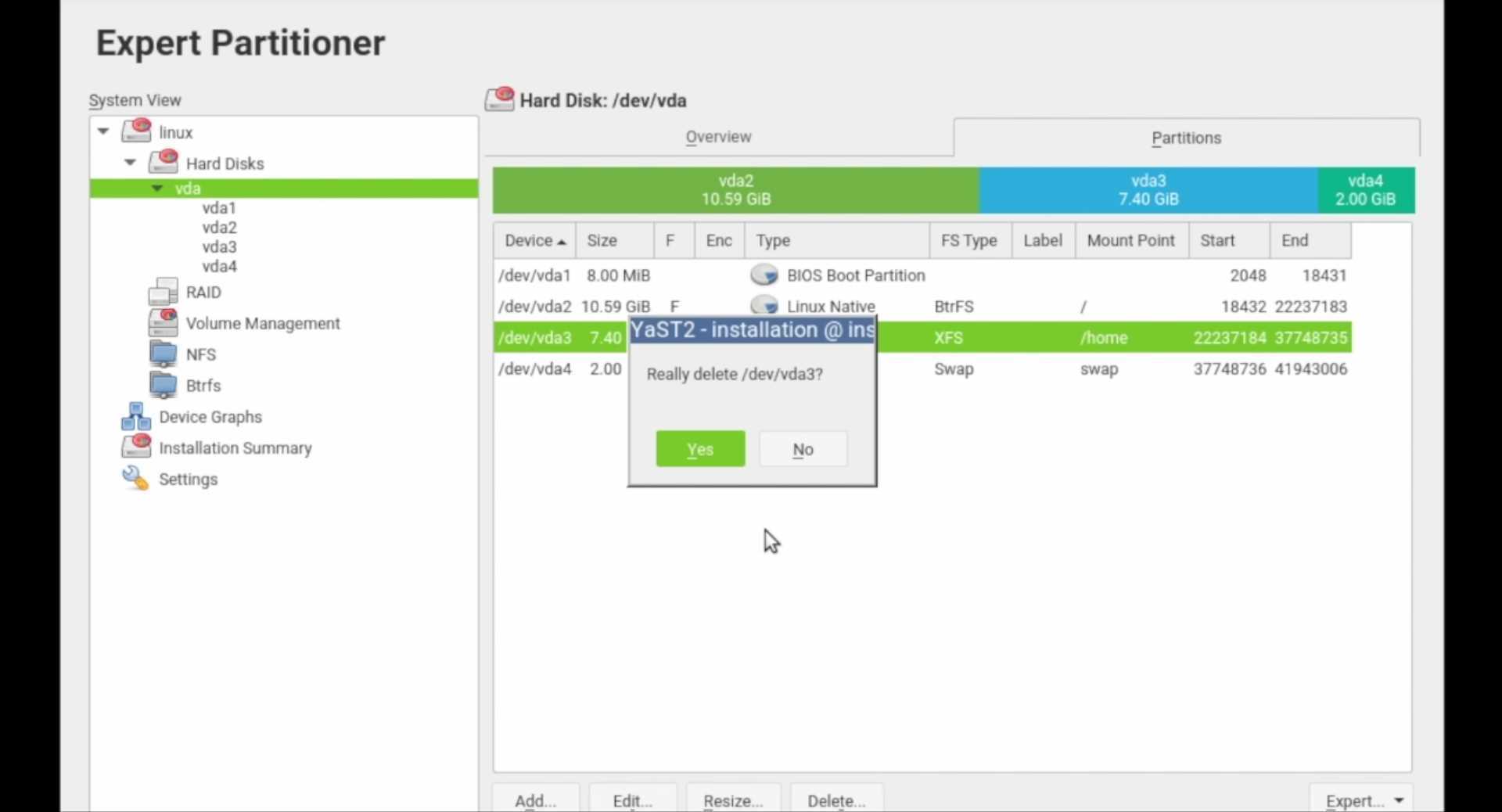Select the /dev/vda1 partition row
The height and width of the screenshot is (812, 1502).
point(922,275)
